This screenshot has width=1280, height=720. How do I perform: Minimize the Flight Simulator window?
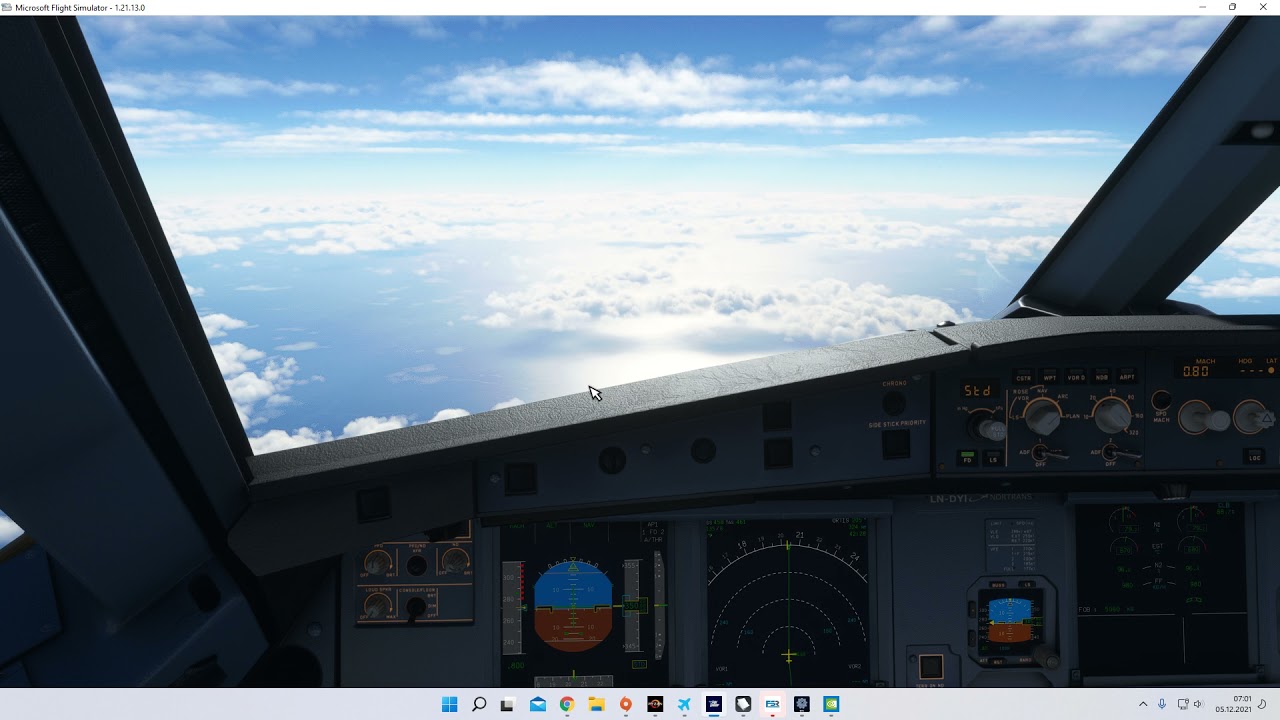tap(1202, 7)
